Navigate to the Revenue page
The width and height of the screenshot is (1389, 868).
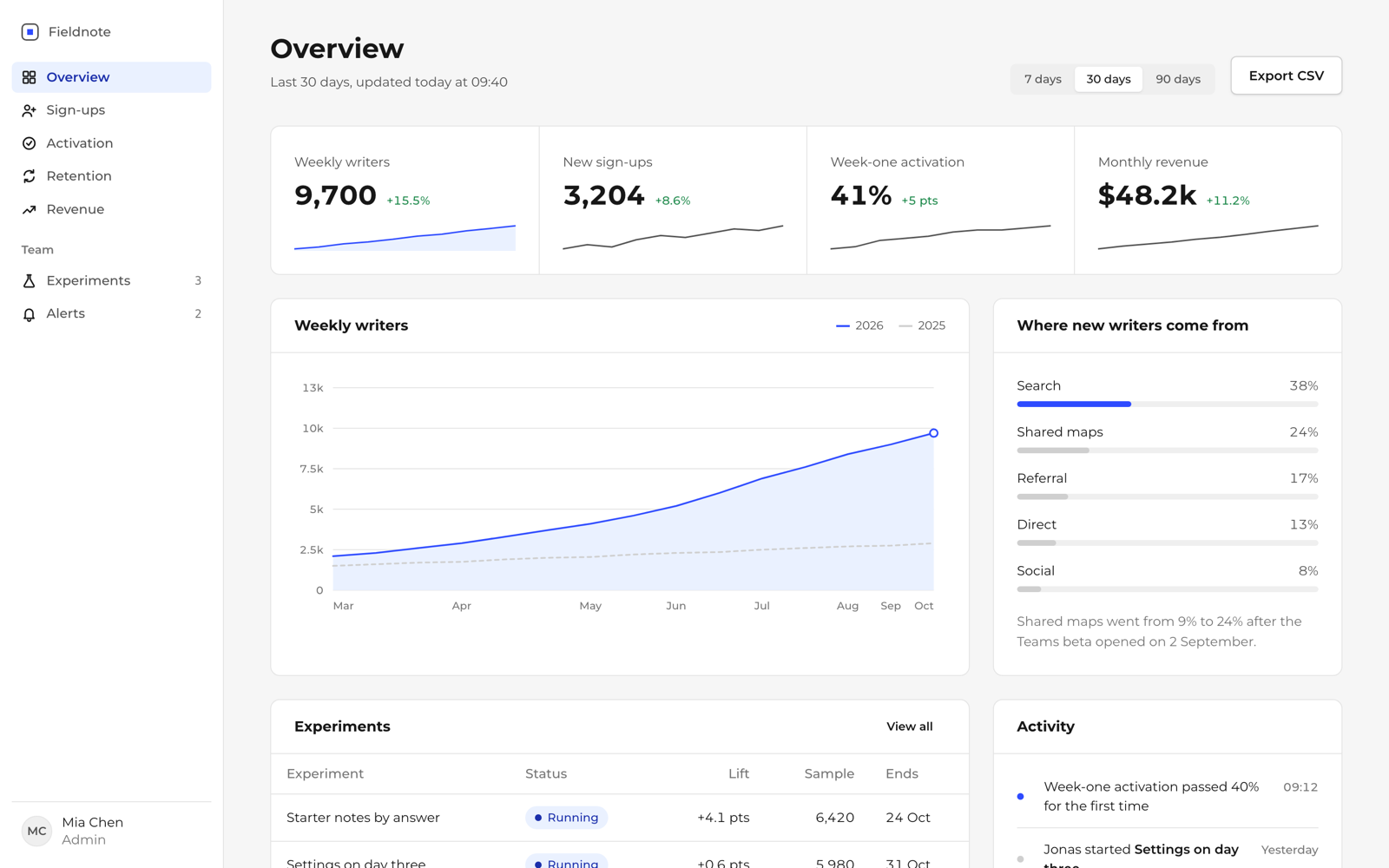[111, 209]
